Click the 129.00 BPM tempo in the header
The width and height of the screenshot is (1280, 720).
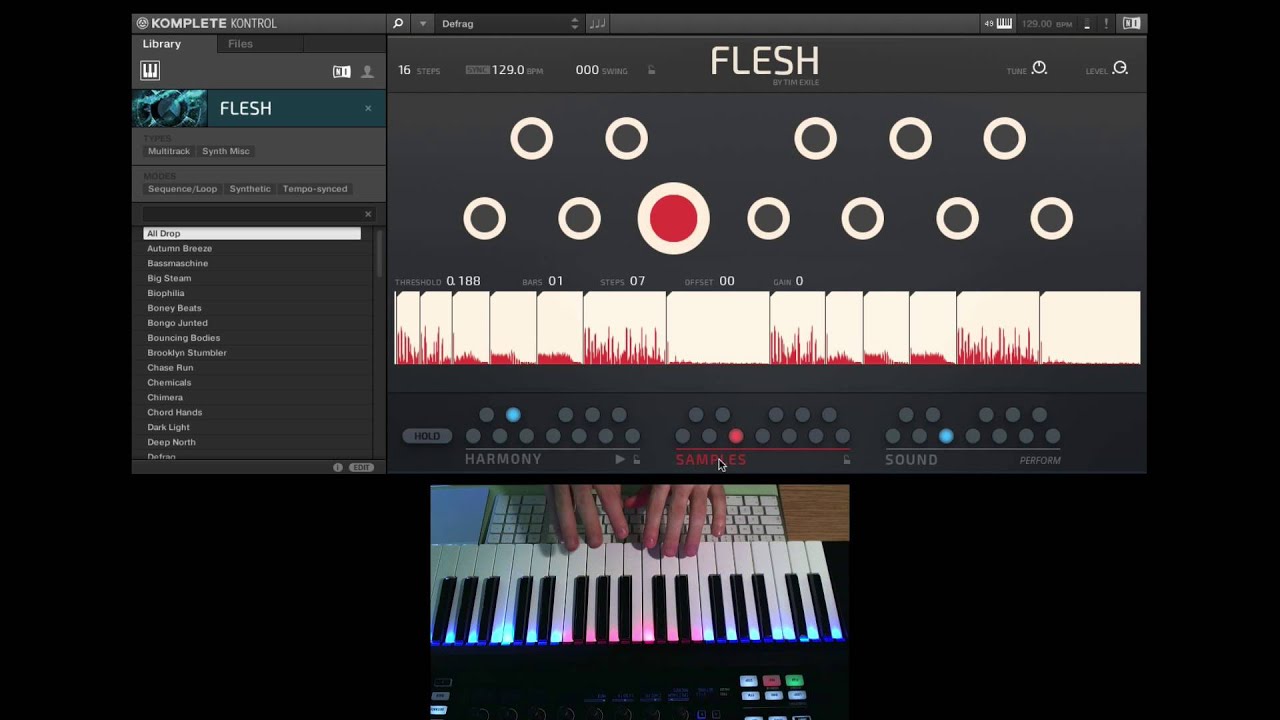(x=1045, y=23)
